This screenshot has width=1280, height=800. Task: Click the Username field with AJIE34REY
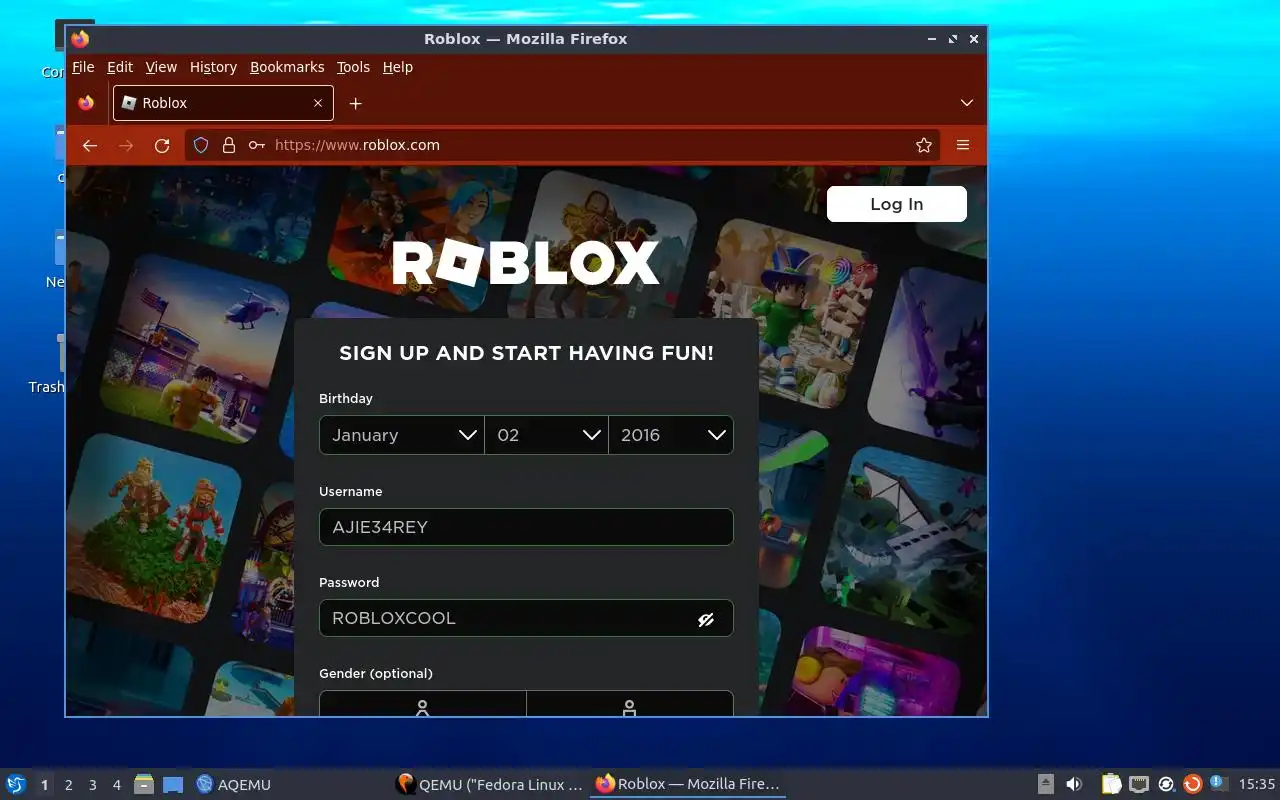(526, 527)
